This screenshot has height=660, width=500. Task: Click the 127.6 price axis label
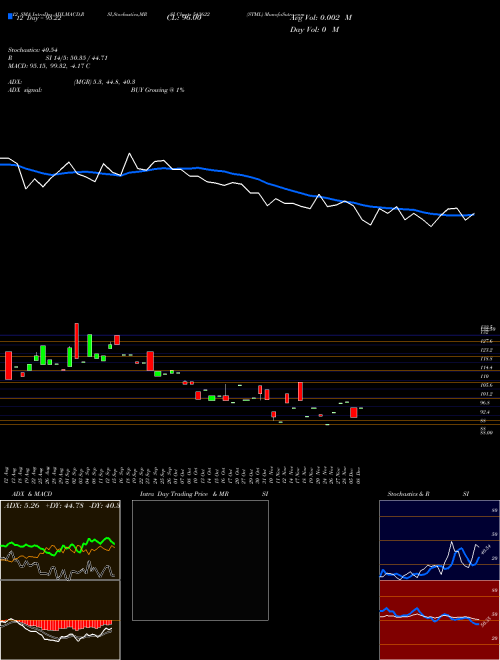pos(486,341)
